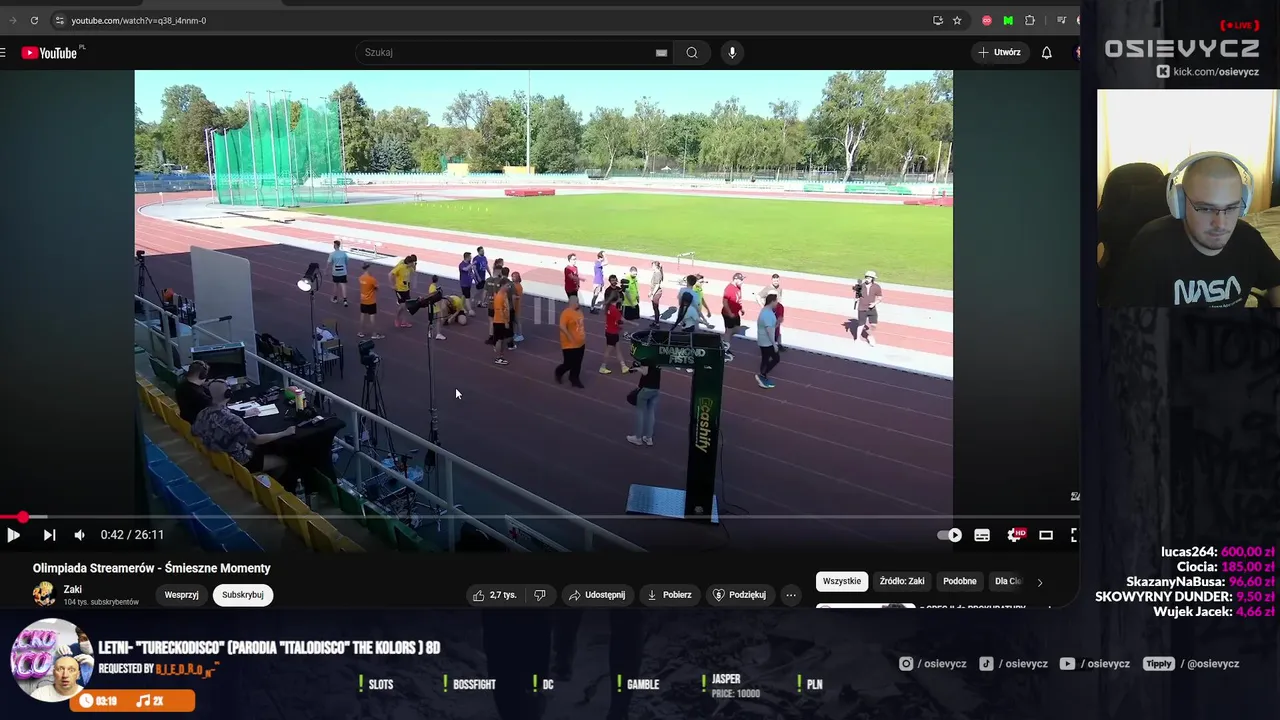Open YouTube notifications bell
This screenshot has width=1280, height=720.
coord(1047,52)
